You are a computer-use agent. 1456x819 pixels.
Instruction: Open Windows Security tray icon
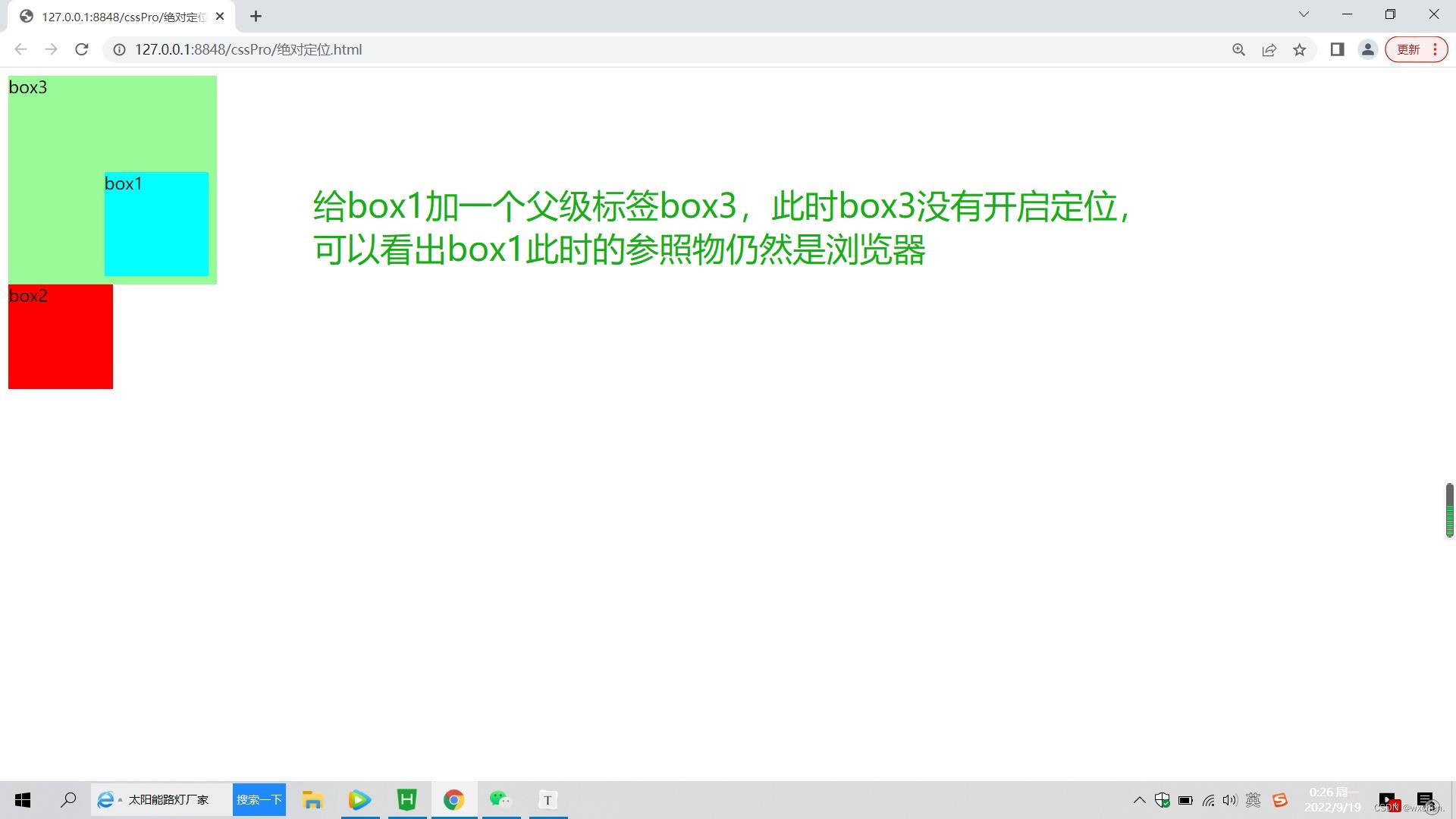pos(1162,800)
